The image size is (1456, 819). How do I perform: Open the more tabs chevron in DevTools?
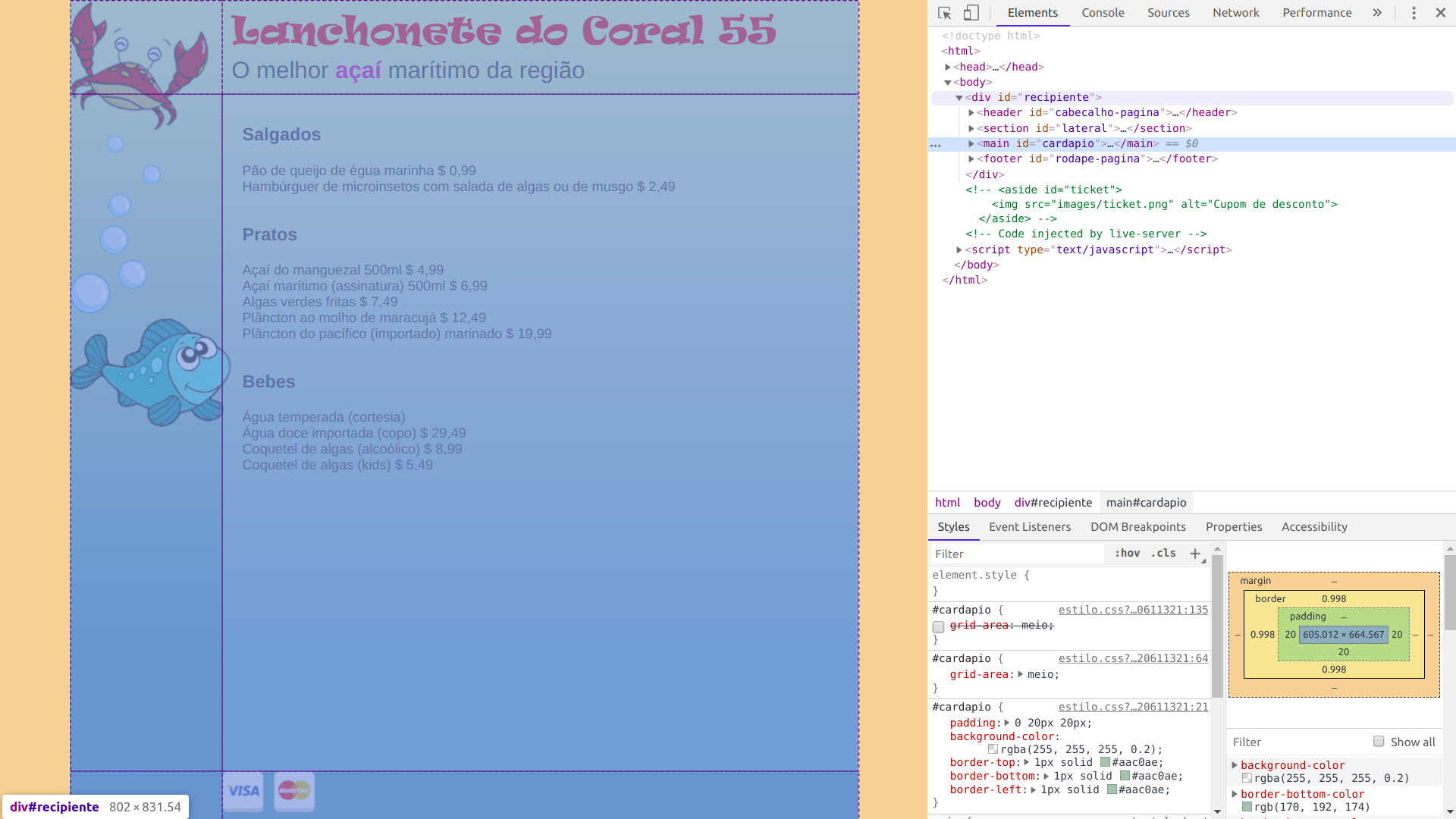coord(1377,13)
